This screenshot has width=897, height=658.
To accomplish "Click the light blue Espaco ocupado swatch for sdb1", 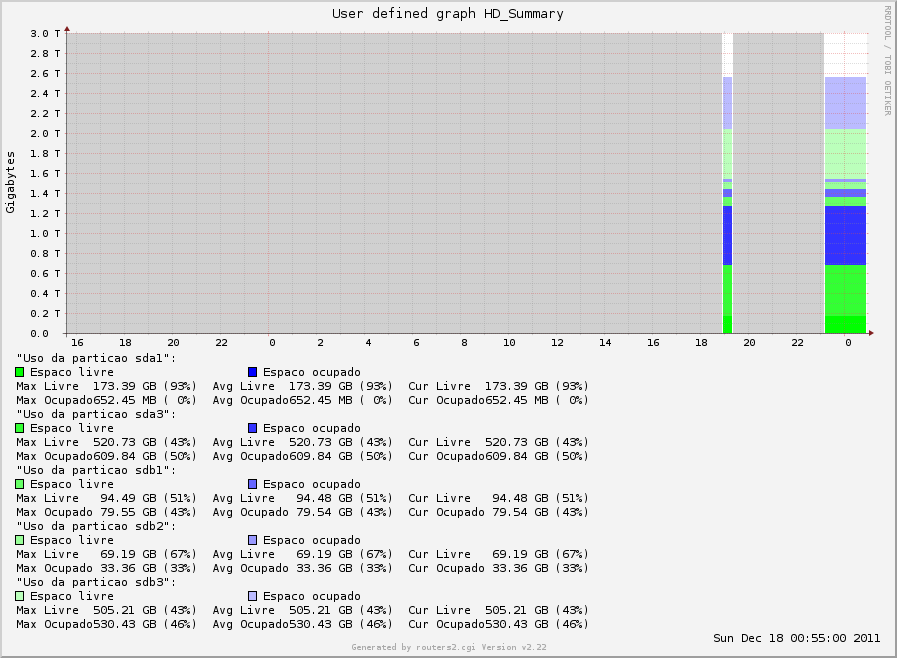I will coord(252,483).
